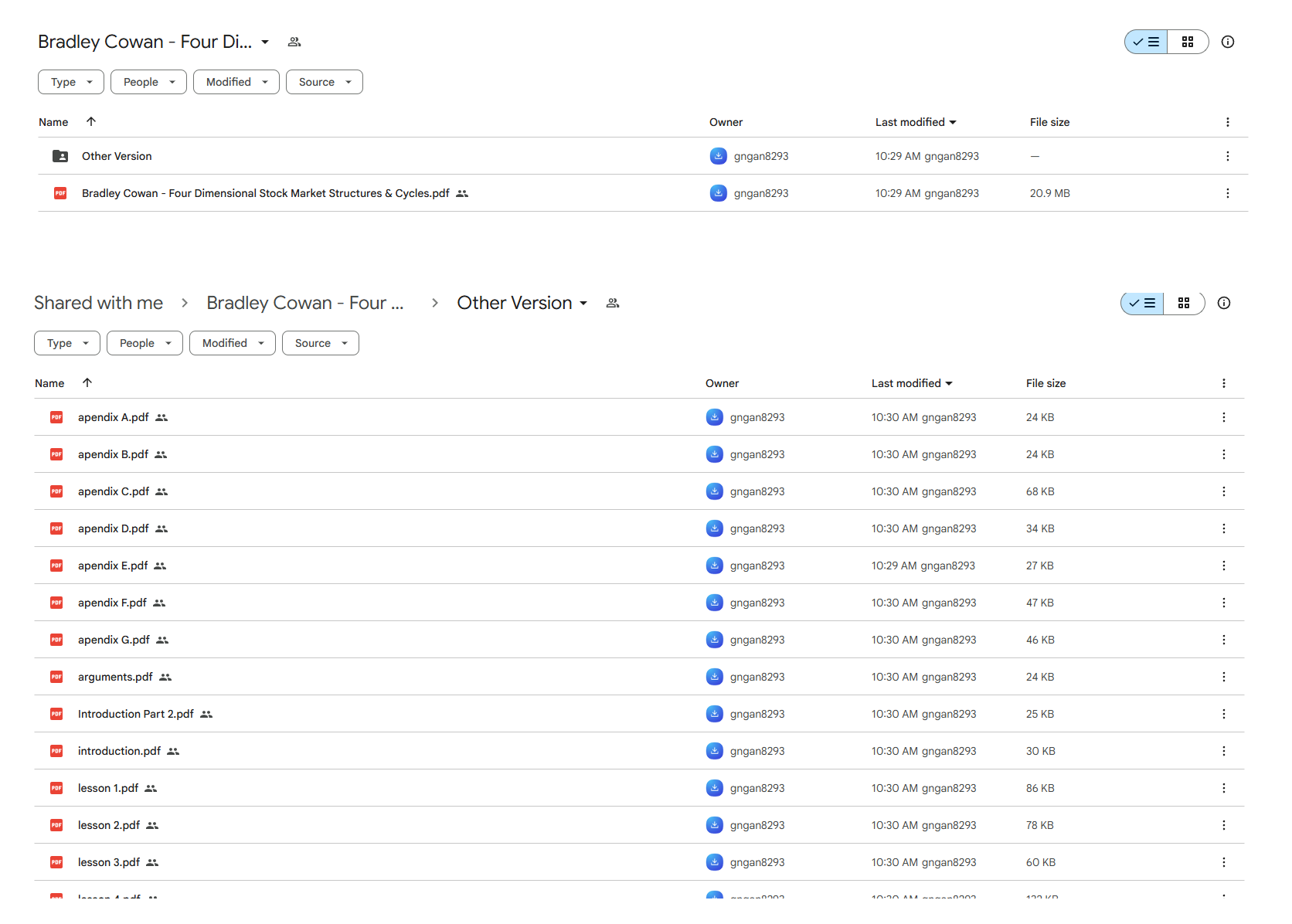The image size is (1292, 924).
Task: Go to Bradley Cowan - Four ... breadcrumb
Action: coord(305,303)
